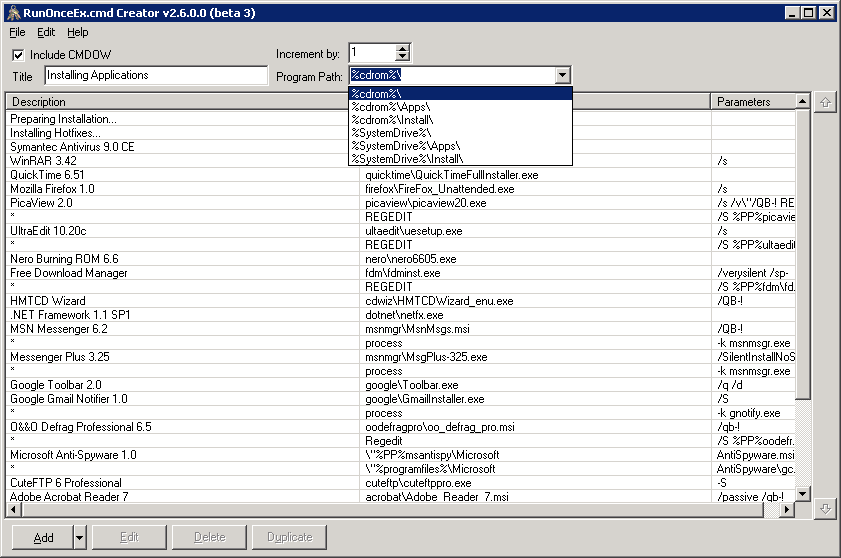This screenshot has height=558, width=841.
Task: Choose %SystemDrive%\ from the path list
Action: (x=460, y=133)
